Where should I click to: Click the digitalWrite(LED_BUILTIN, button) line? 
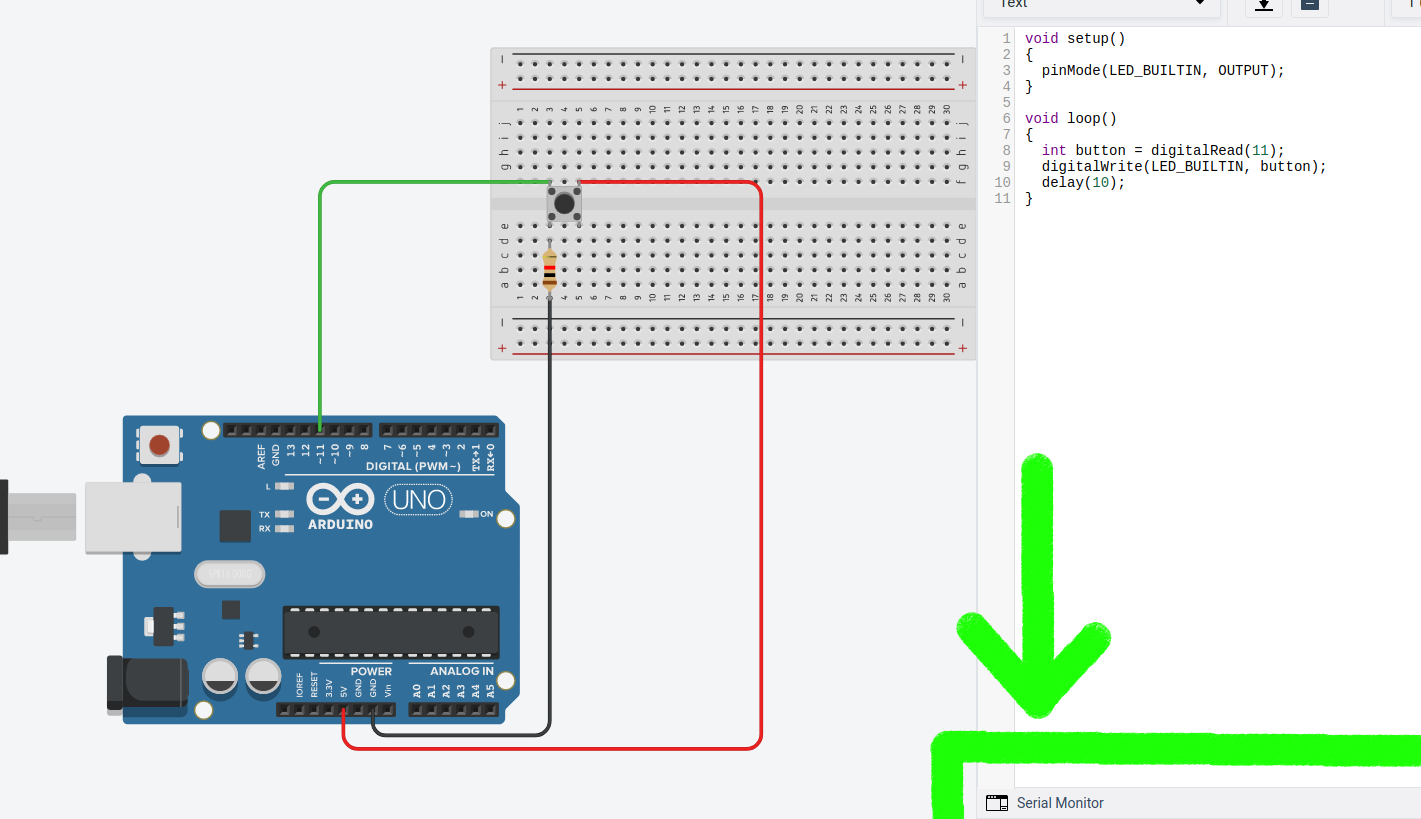[x=1184, y=166]
